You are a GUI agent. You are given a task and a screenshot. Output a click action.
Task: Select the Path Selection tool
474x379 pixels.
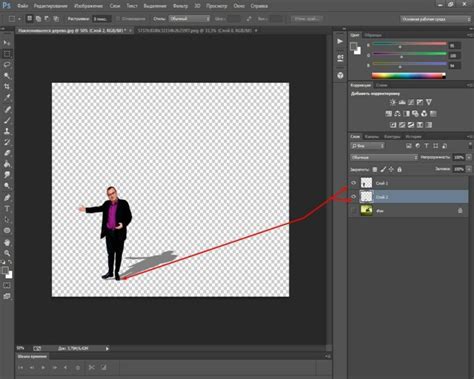tap(7, 220)
